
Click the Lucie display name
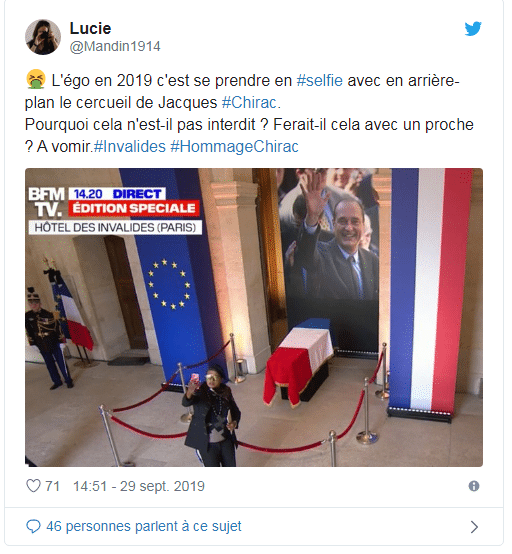tap(90, 28)
